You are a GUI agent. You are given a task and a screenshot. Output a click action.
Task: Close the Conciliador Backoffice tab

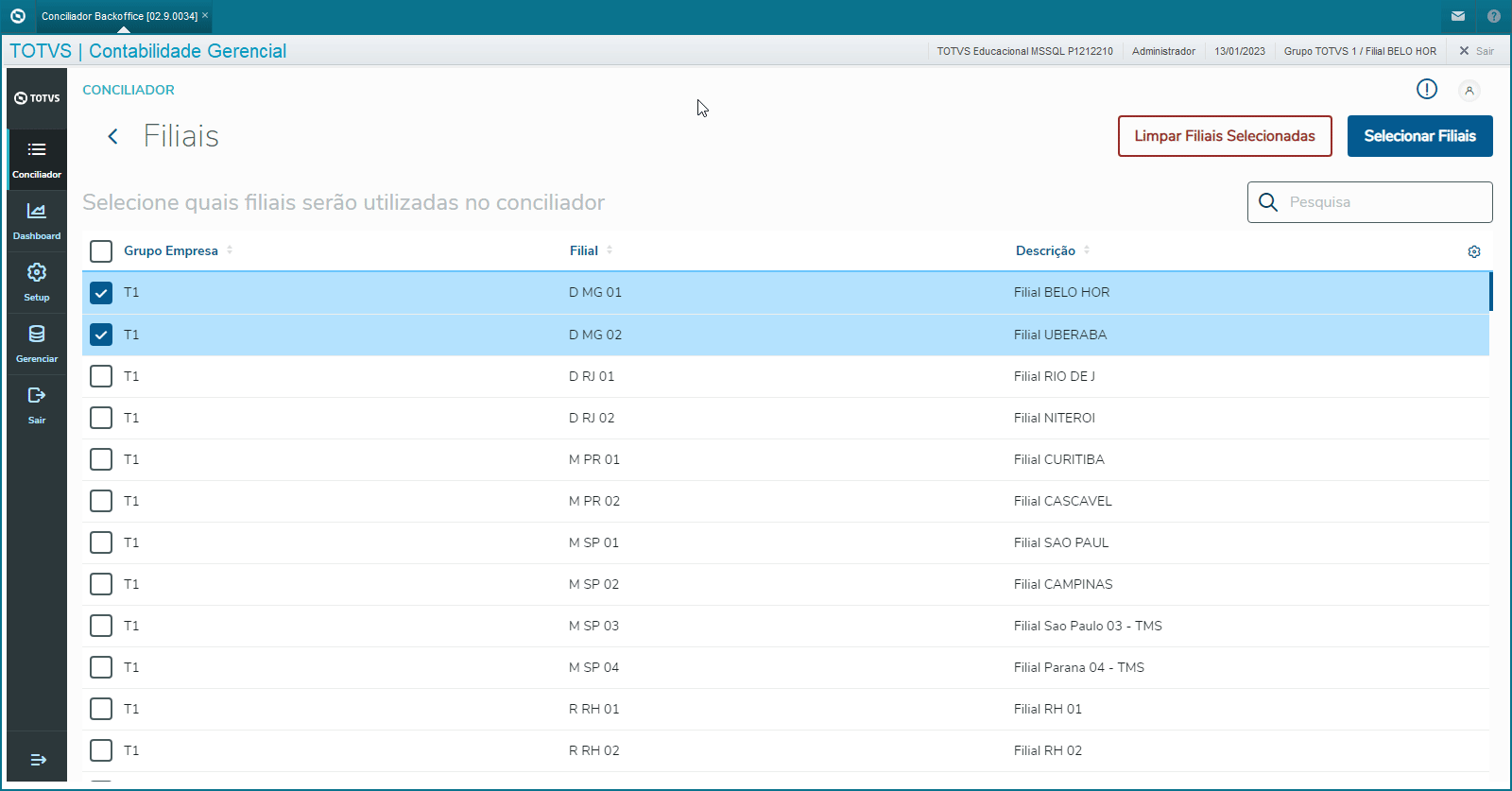(205, 15)
